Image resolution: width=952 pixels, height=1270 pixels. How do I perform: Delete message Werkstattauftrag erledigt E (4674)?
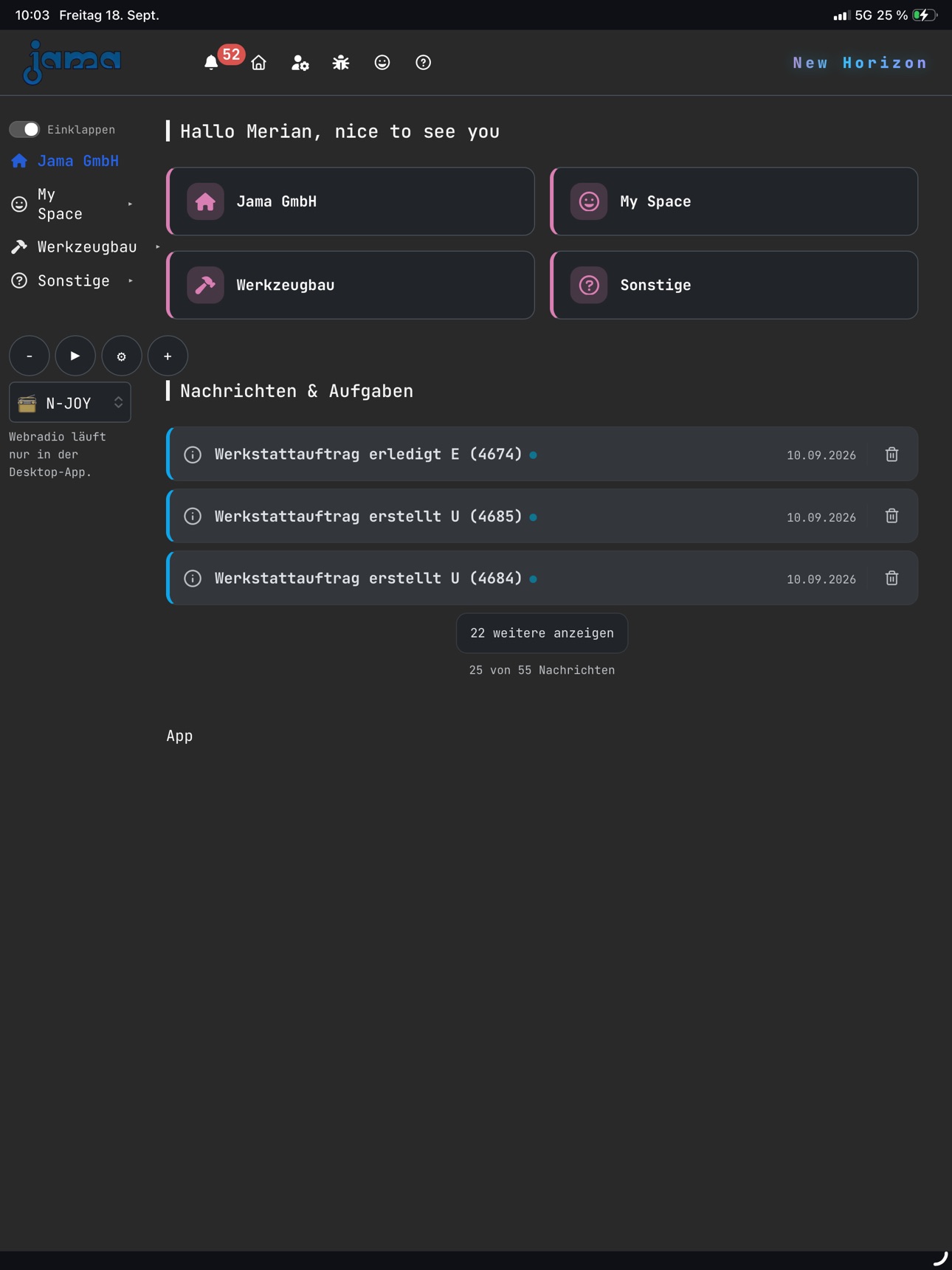(x=891, y=455)
